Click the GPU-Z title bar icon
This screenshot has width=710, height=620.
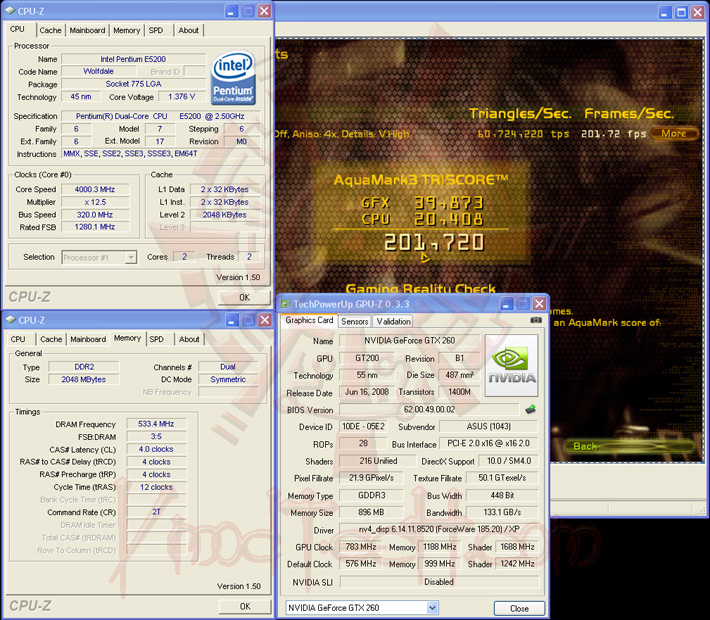286,303
